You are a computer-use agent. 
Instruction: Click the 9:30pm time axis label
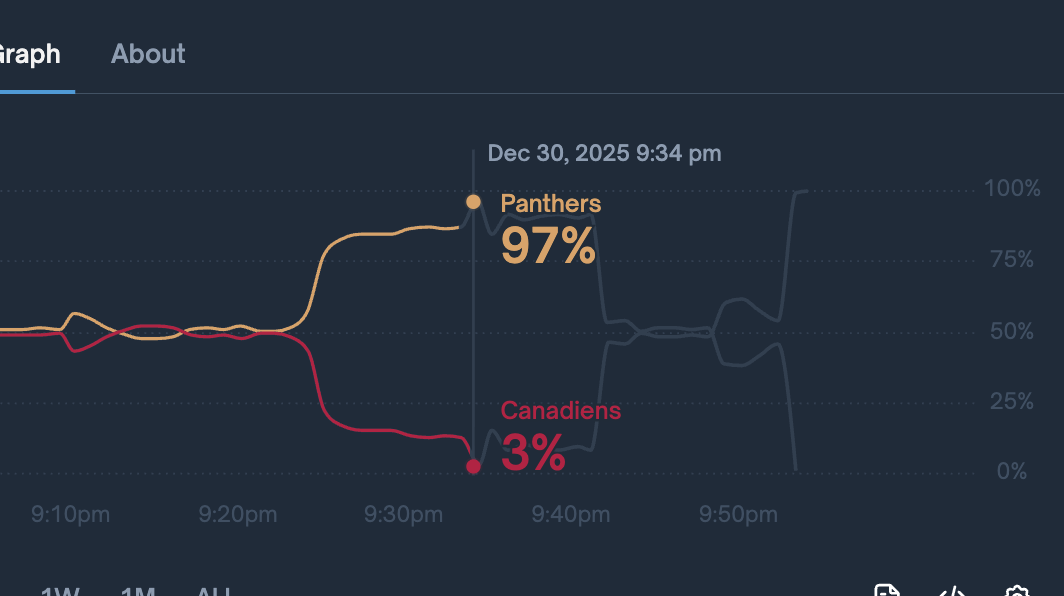pyautogui.click(x=404, y=515)
